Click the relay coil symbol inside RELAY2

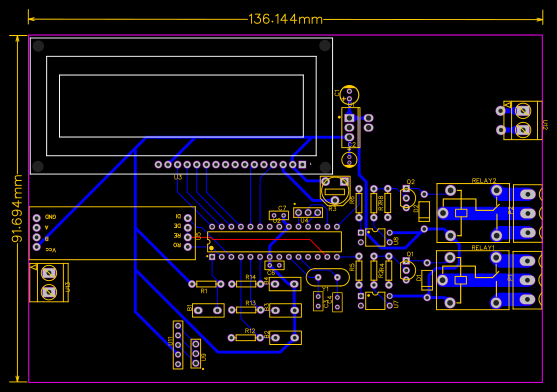(461, 213)
